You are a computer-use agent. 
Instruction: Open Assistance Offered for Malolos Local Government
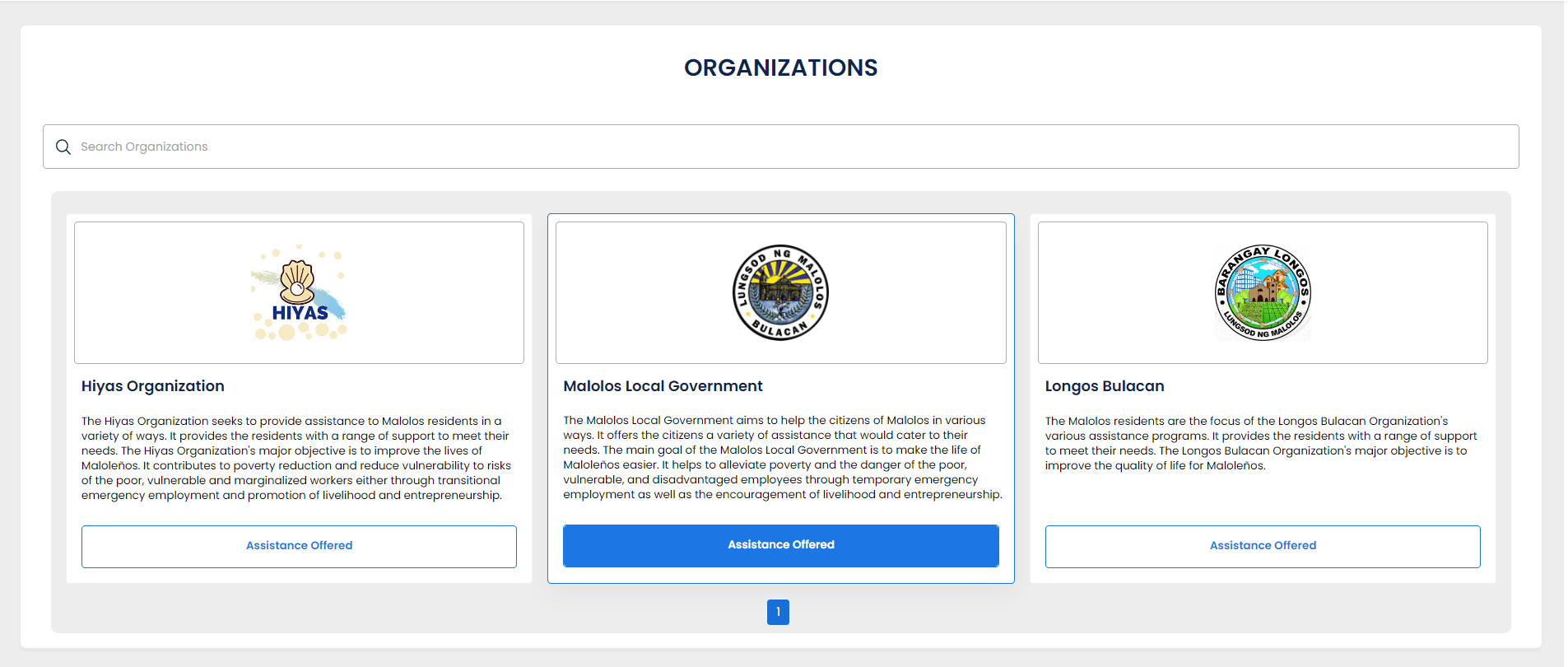pos(780,545)
